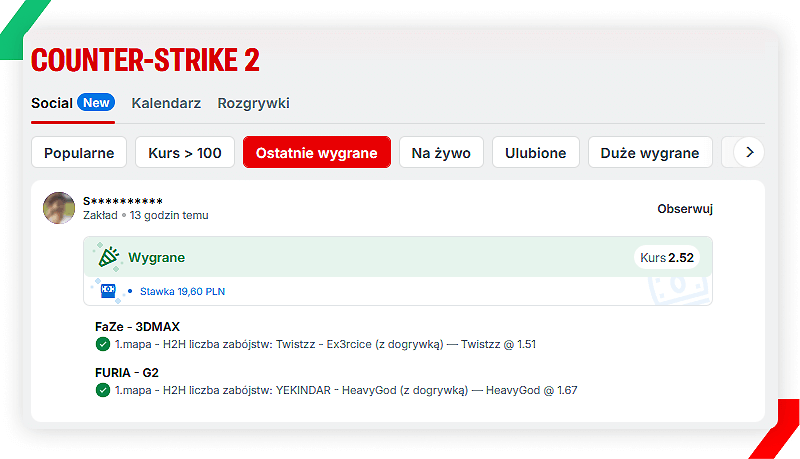Click the YEKINDAR - HeavyGod bet line
Screen dimensions: 800x459
pos(346,390)
